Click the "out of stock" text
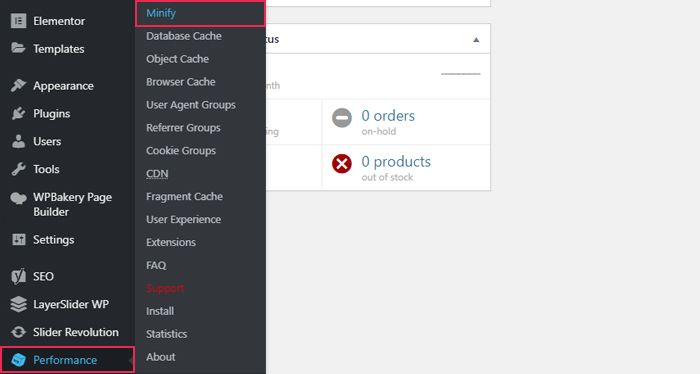The width and height of the screenshot is (700, 374). point(387,177)
